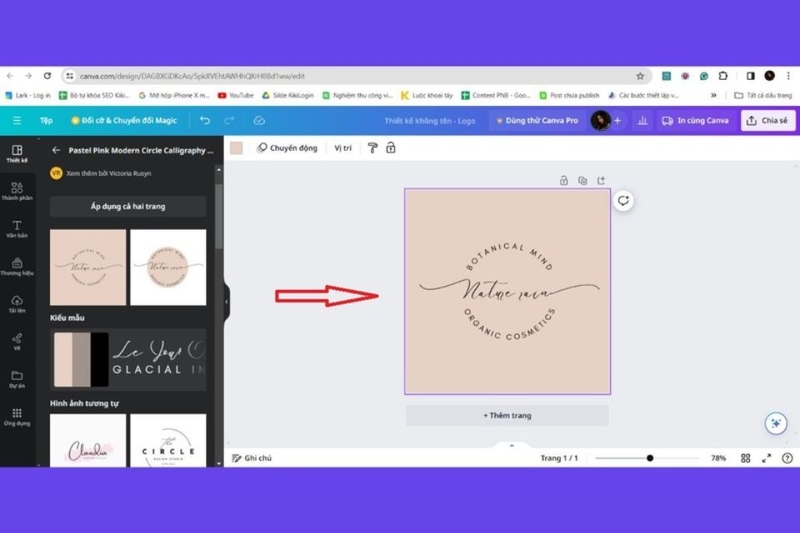
Task: Click Dùng thử Canva Pro button
Action: pos(537,120)
